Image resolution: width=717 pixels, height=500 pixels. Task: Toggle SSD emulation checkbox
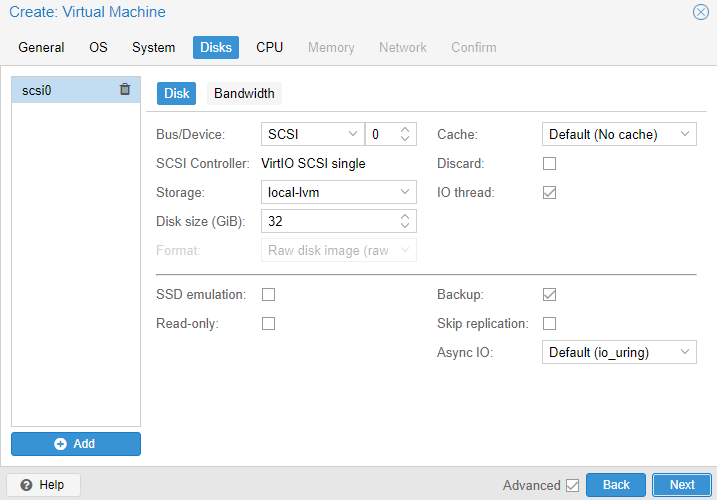click(268, 294)
